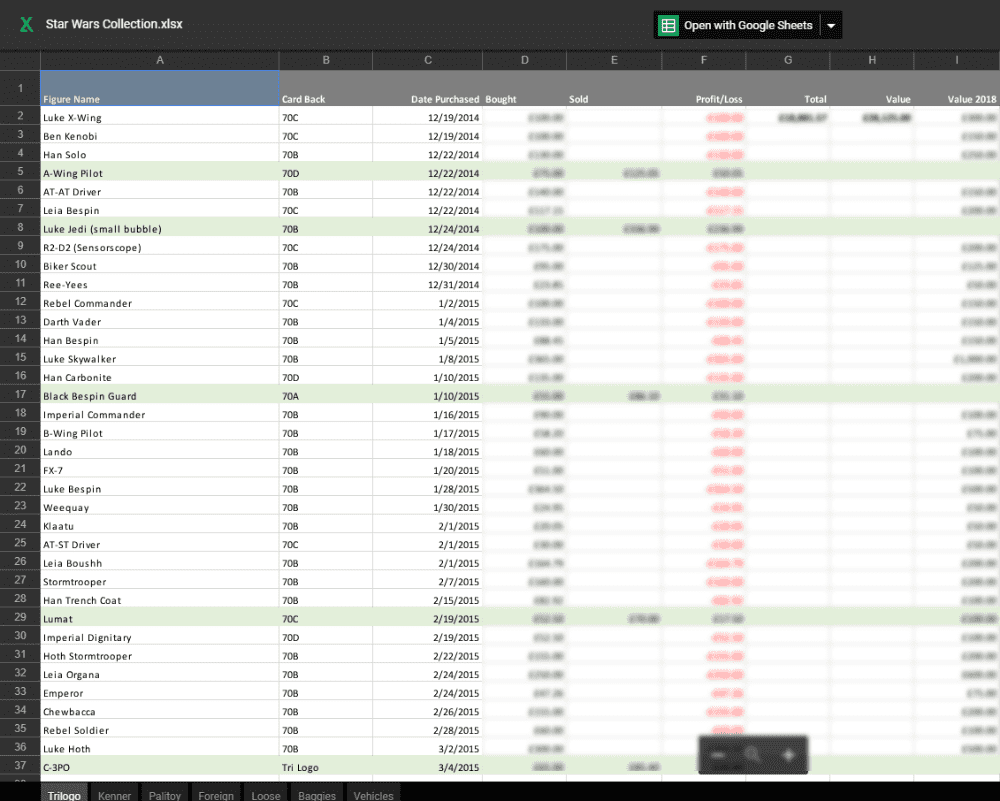This screenshot has width=1000, height=801.
Task: Select the Baggies sheet tab
Action: [317, 795]
